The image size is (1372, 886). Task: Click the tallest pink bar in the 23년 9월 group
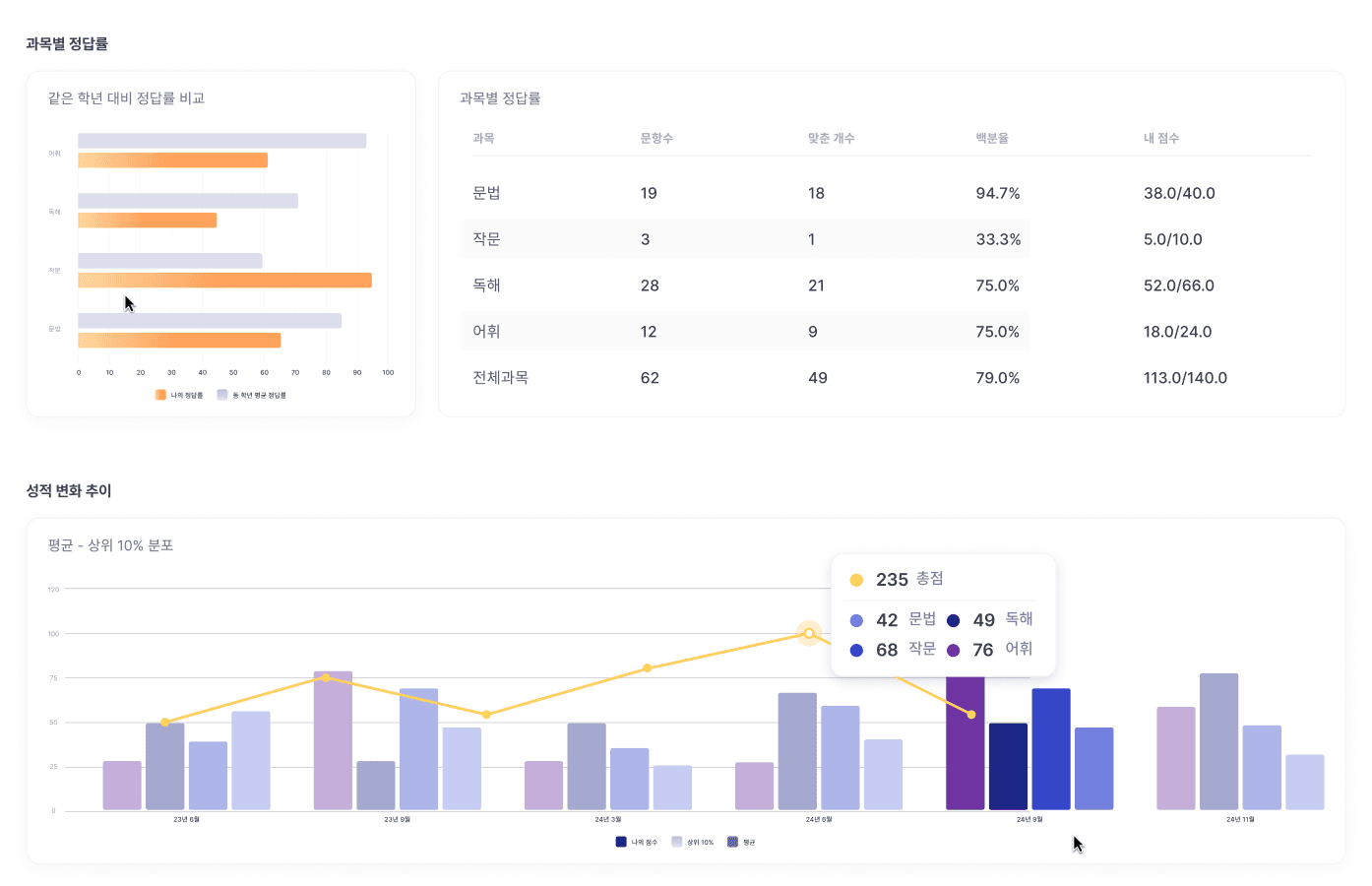331,738
